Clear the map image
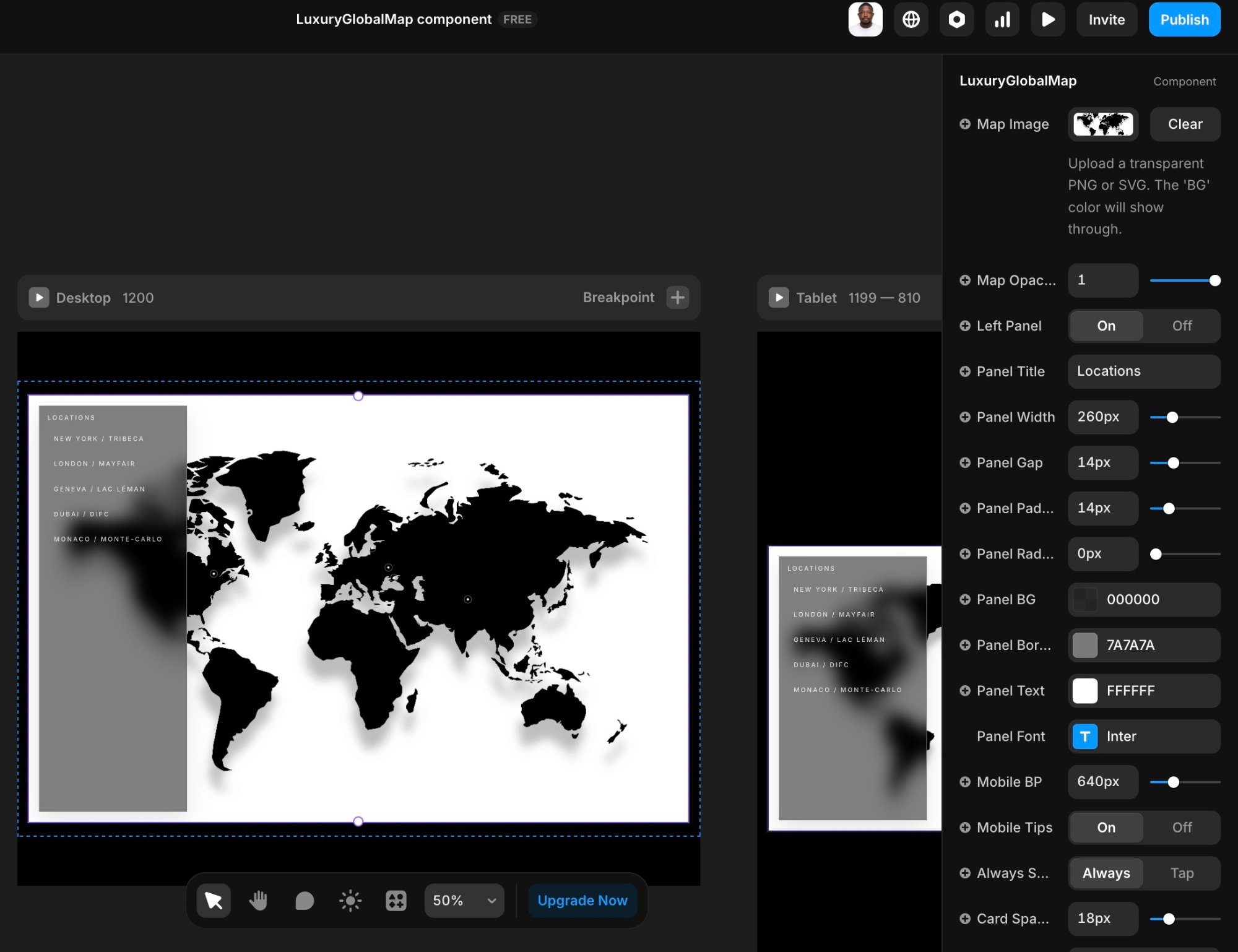The width and height of the screenshot is (1238, 952). 1185,124
